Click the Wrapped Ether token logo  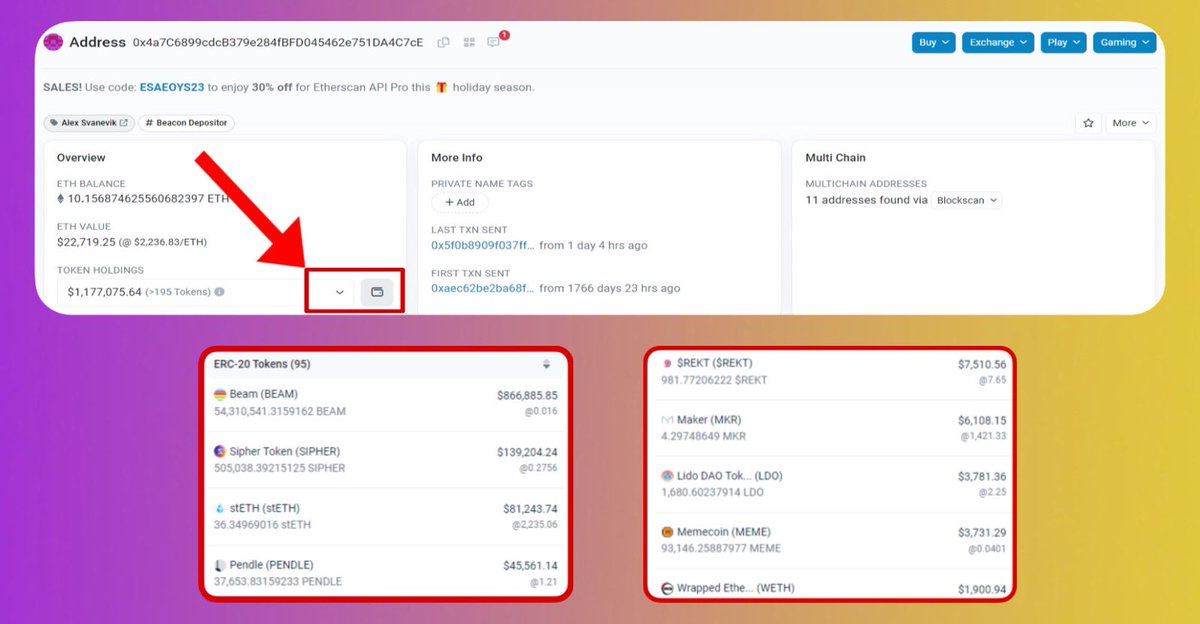(667, 588)
